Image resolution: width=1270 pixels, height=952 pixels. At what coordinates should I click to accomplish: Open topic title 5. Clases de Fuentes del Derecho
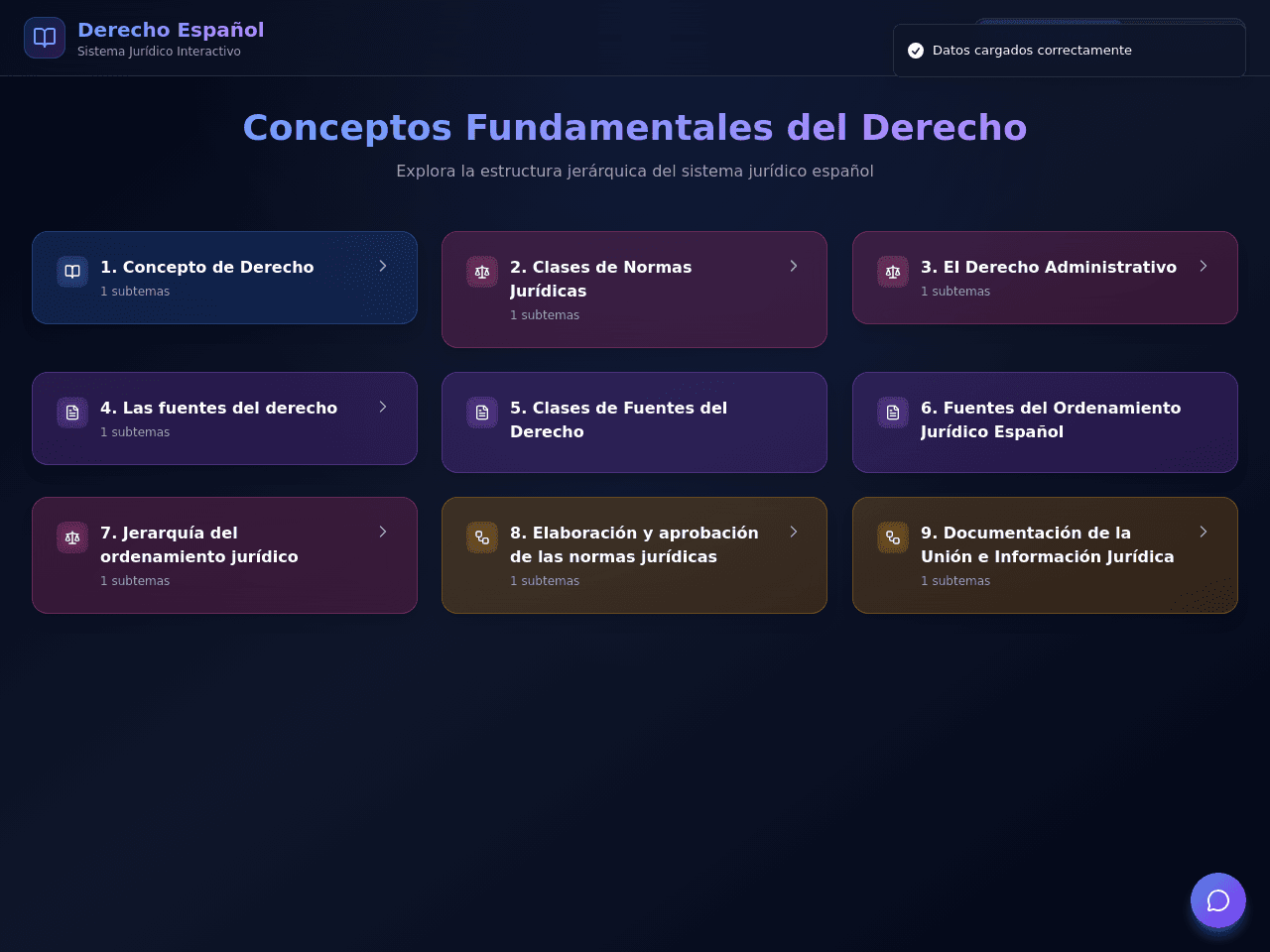(619, 419)
